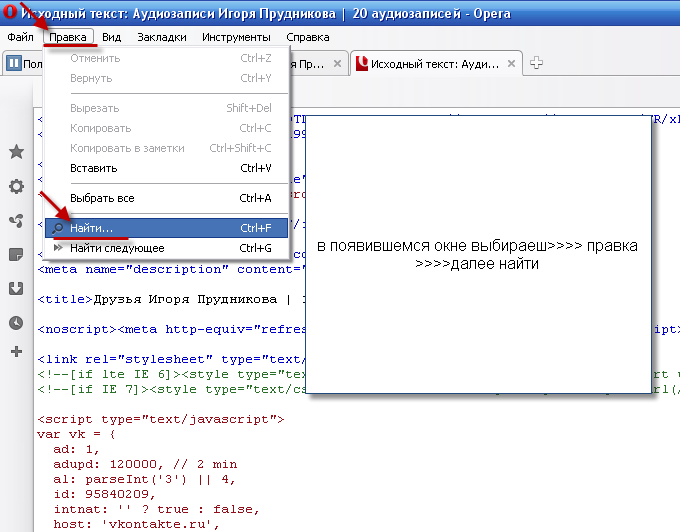Choose Найти... in the Правка menu
680x532 pixels.
166,228
